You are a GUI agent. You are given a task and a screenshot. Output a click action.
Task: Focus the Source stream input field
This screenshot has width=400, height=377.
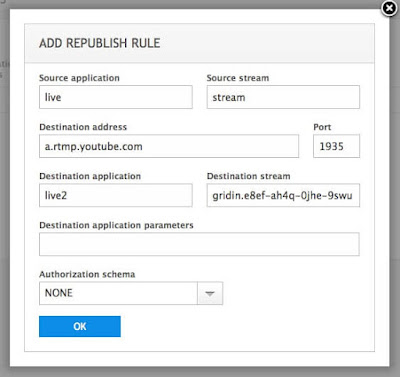pyautogui.click(x=283, y=97)
